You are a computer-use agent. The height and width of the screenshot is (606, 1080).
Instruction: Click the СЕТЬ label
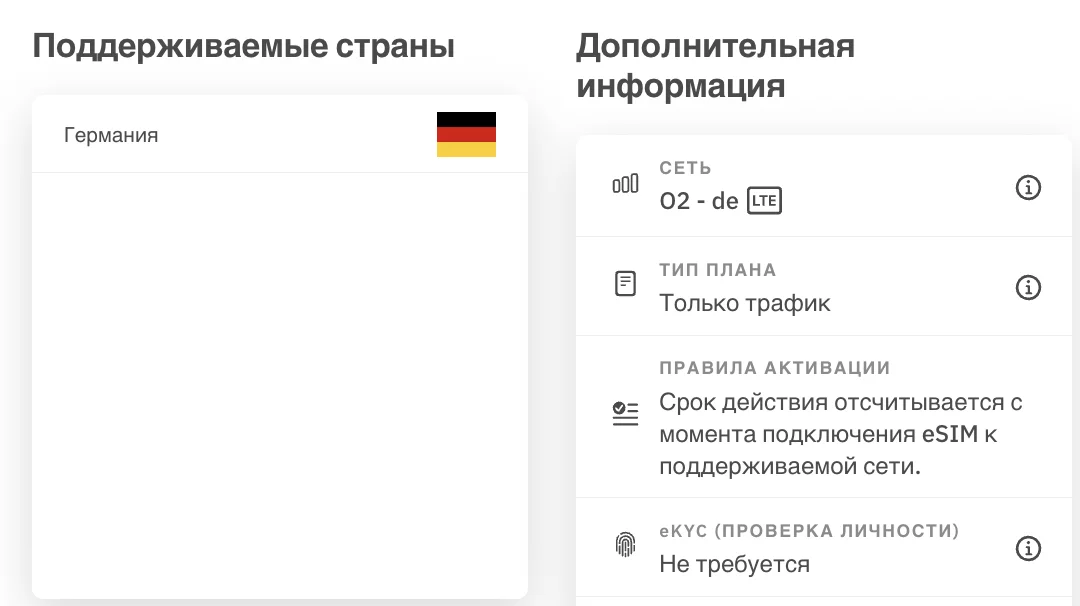(685, 168)
